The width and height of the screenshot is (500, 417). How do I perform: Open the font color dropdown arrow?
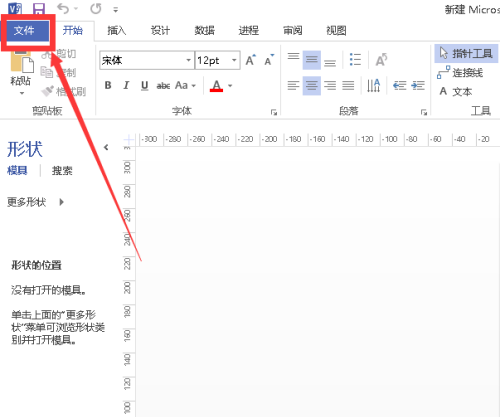pos(230,86)
